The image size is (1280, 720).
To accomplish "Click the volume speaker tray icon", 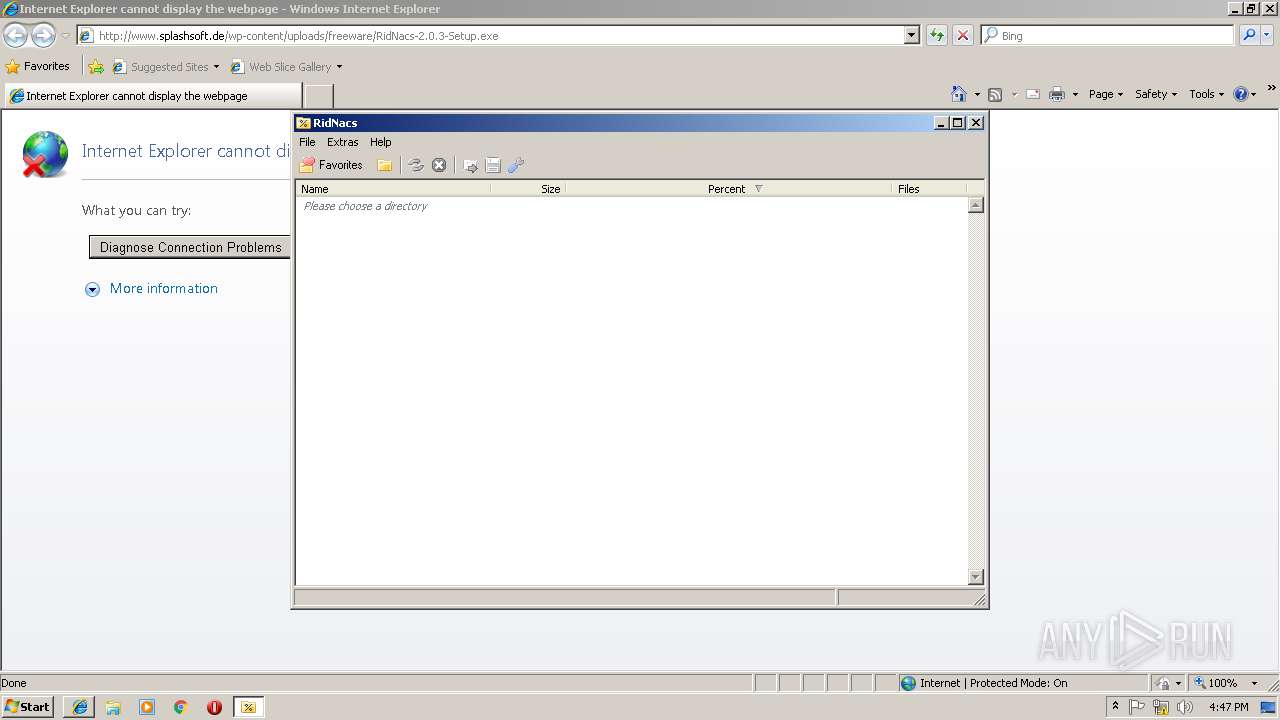I will point(1185,707).
